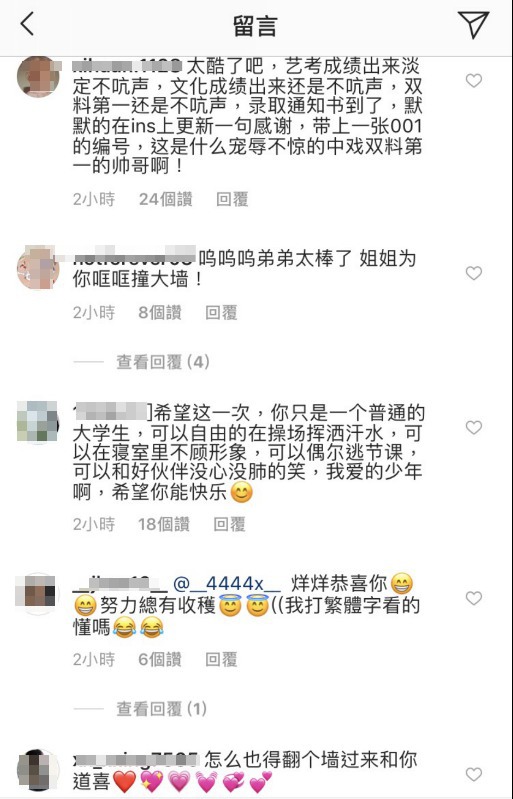
Task: View the 24個讚 likes list
Action: tap(166, 199)
